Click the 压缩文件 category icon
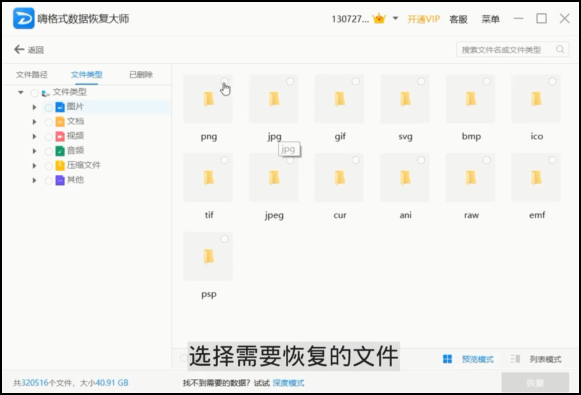581x395 pixels. [x=60, y=166]
